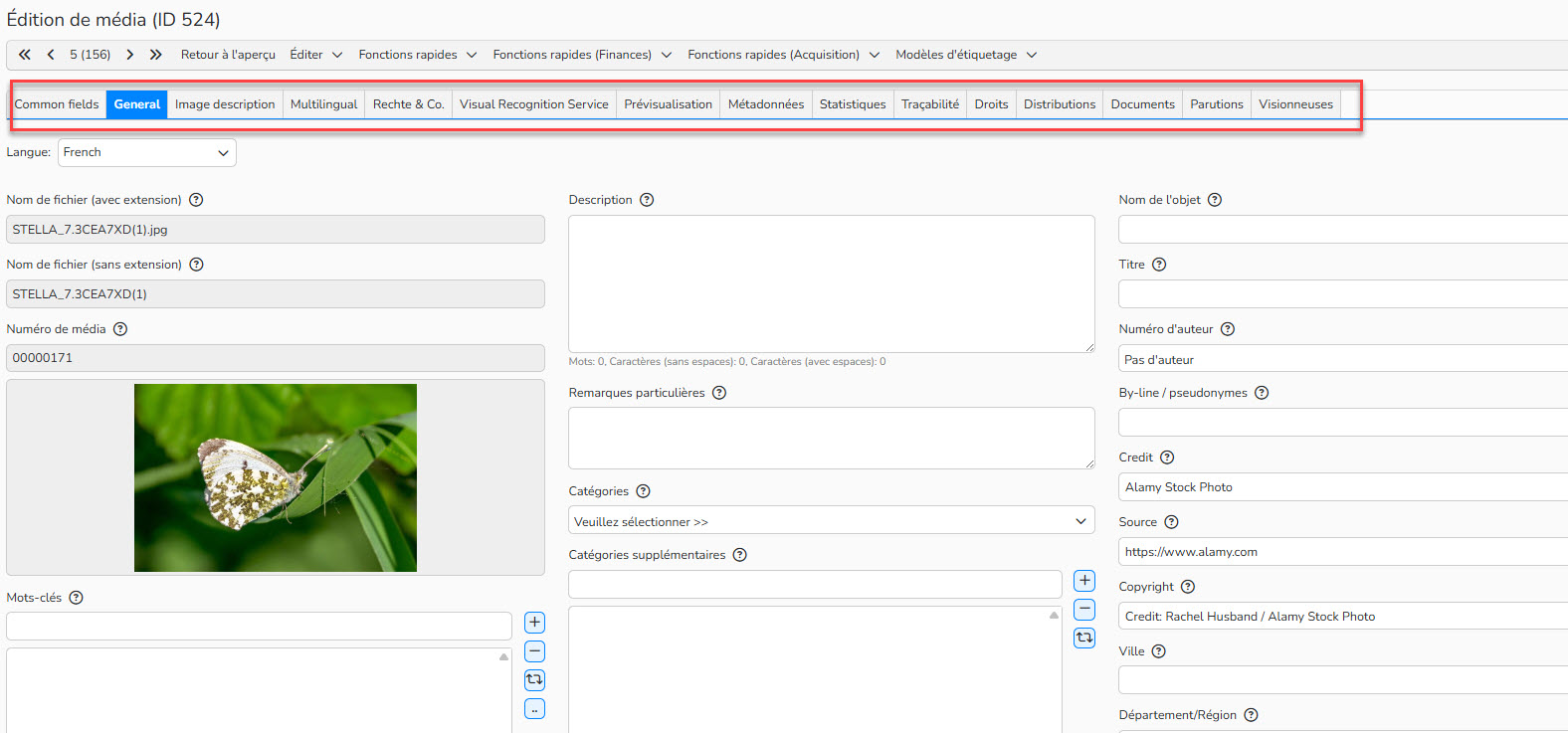Switch to Multilingual tab
This screenshot has height=733, width=1568.
[x=323, y=104]
